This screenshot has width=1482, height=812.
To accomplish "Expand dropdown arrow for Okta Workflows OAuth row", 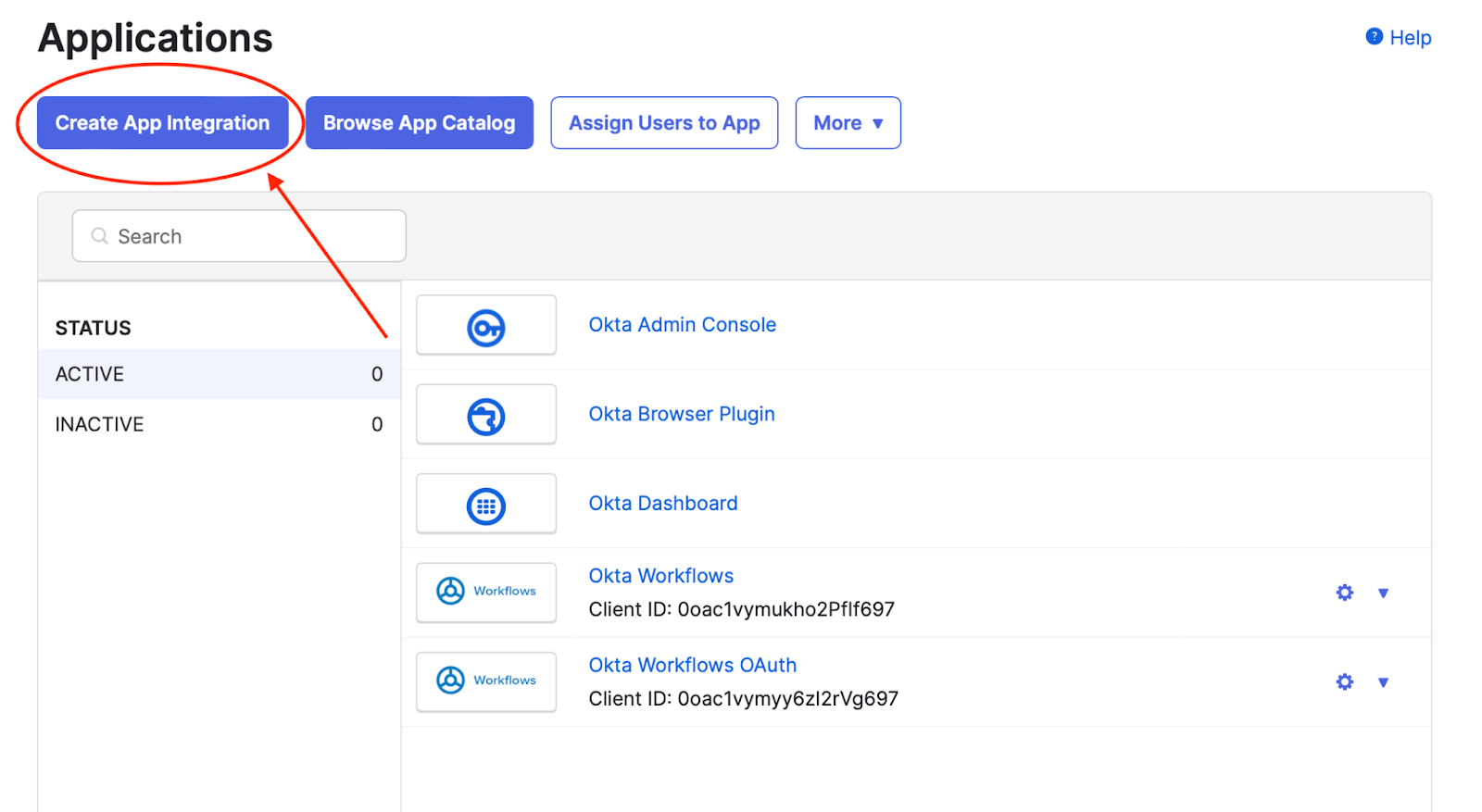I will point(1383,682).
